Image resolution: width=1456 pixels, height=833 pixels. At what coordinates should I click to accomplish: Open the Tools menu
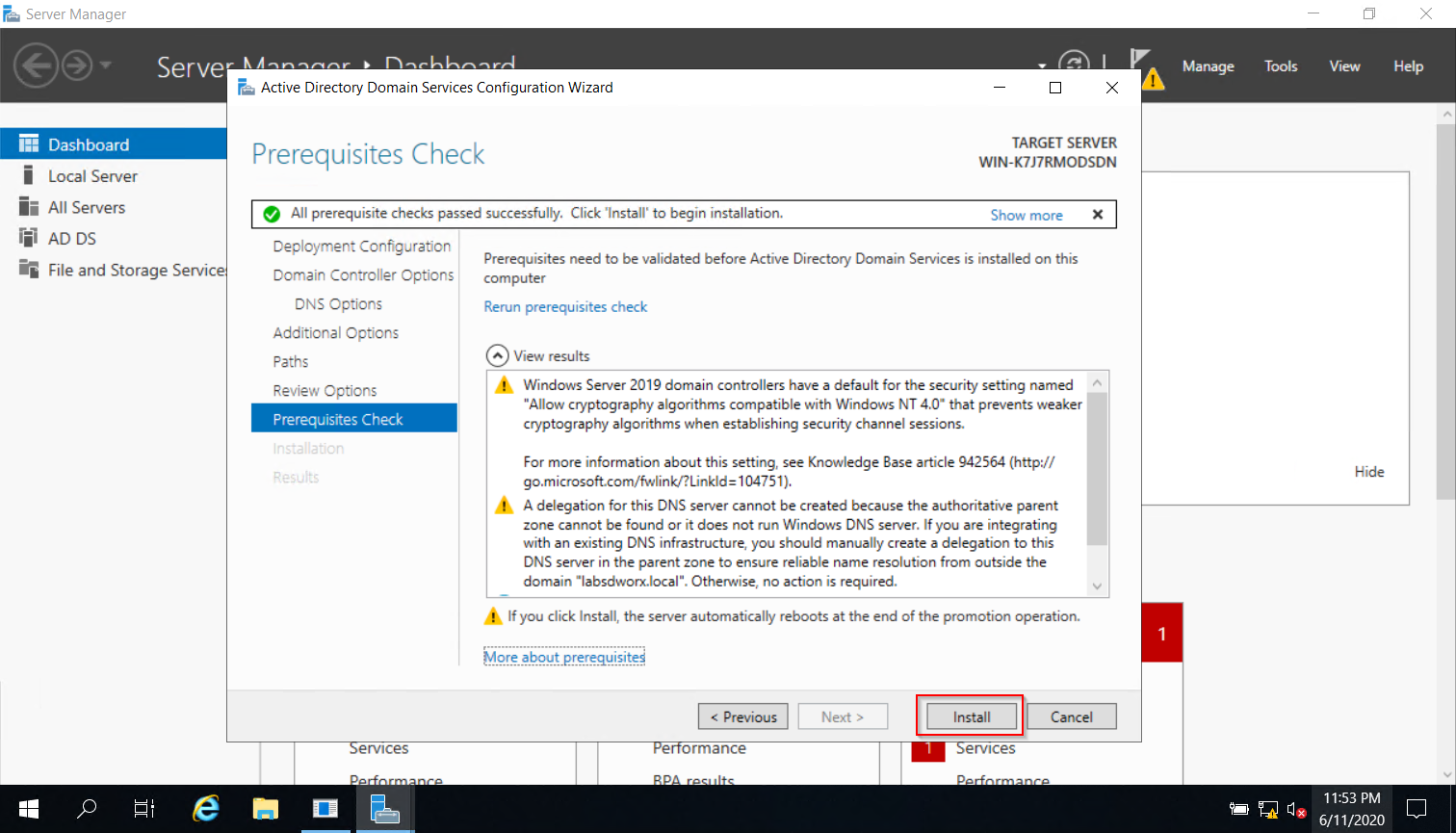click(1280, 65)
